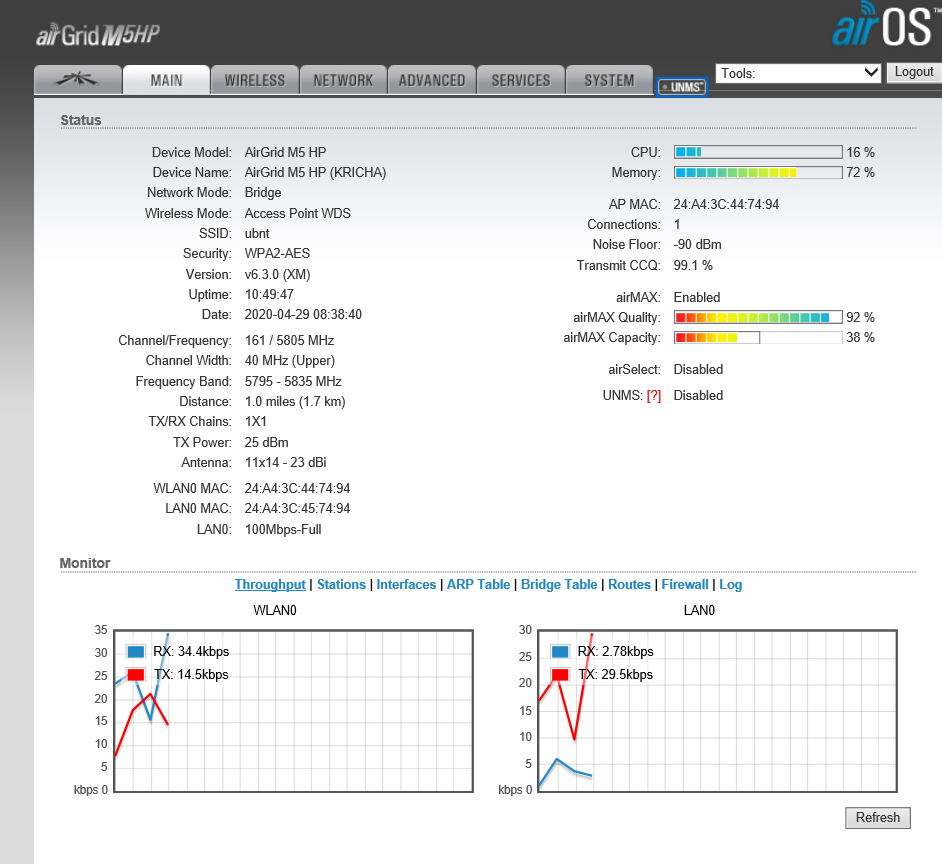Click the Memory percentage '72 %'

[861, 172]
